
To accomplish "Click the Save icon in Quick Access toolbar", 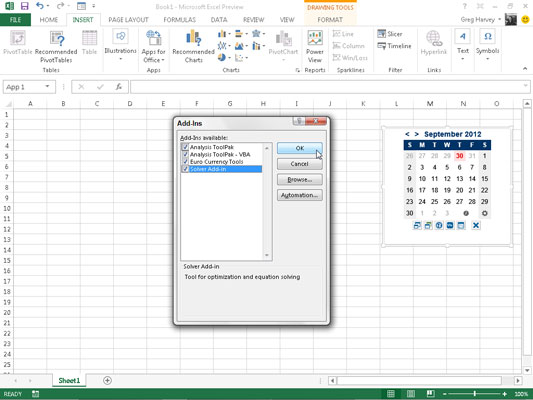I will point(24,6).
